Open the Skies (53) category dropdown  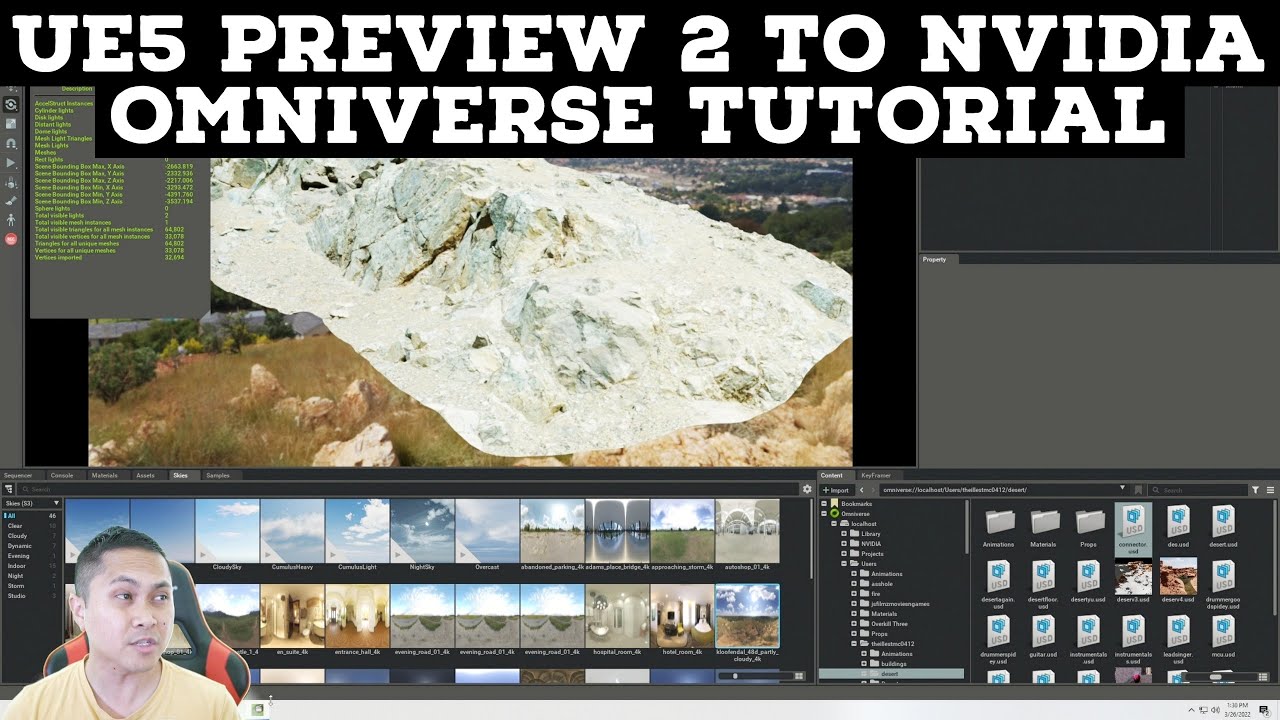point(32,503)
